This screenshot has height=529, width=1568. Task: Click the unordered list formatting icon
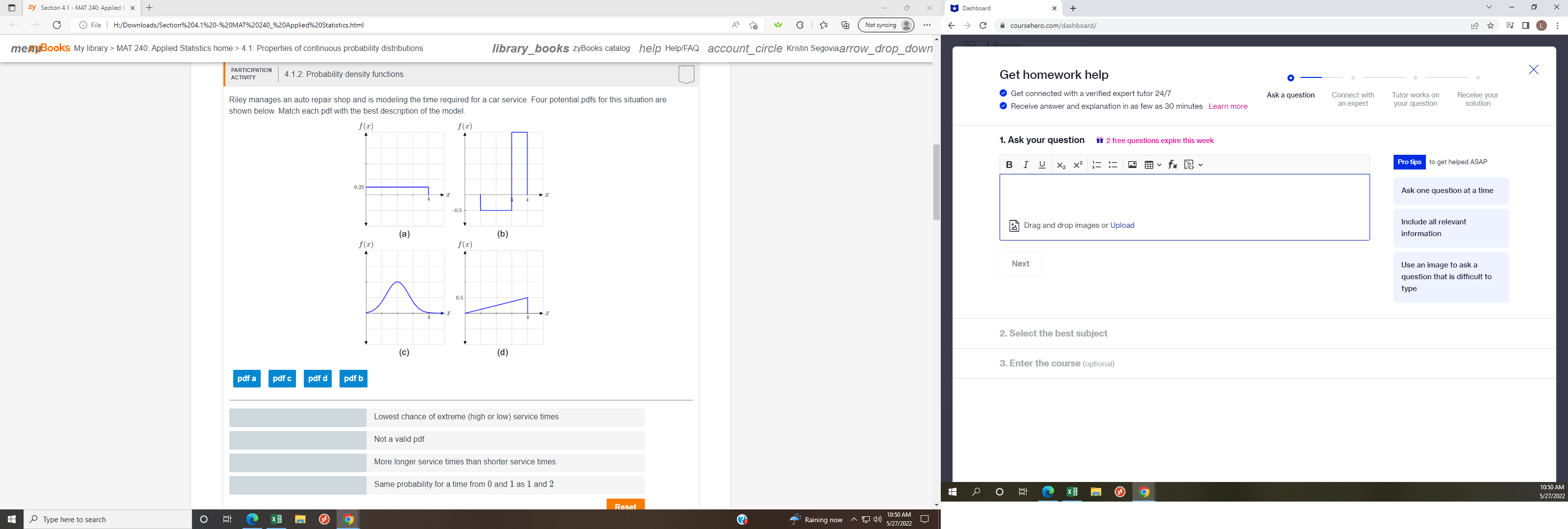pyautogui.click(x=1113, y=165)
